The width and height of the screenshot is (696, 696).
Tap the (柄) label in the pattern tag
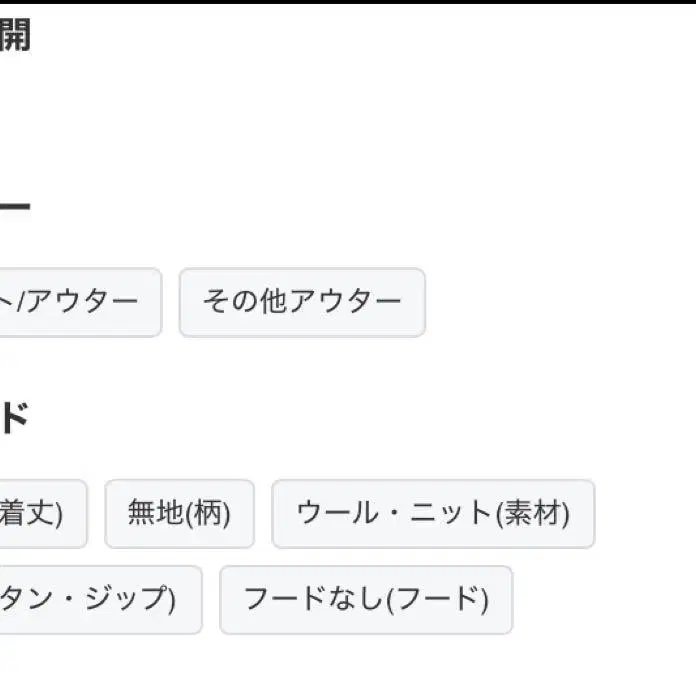coord(208,514)
